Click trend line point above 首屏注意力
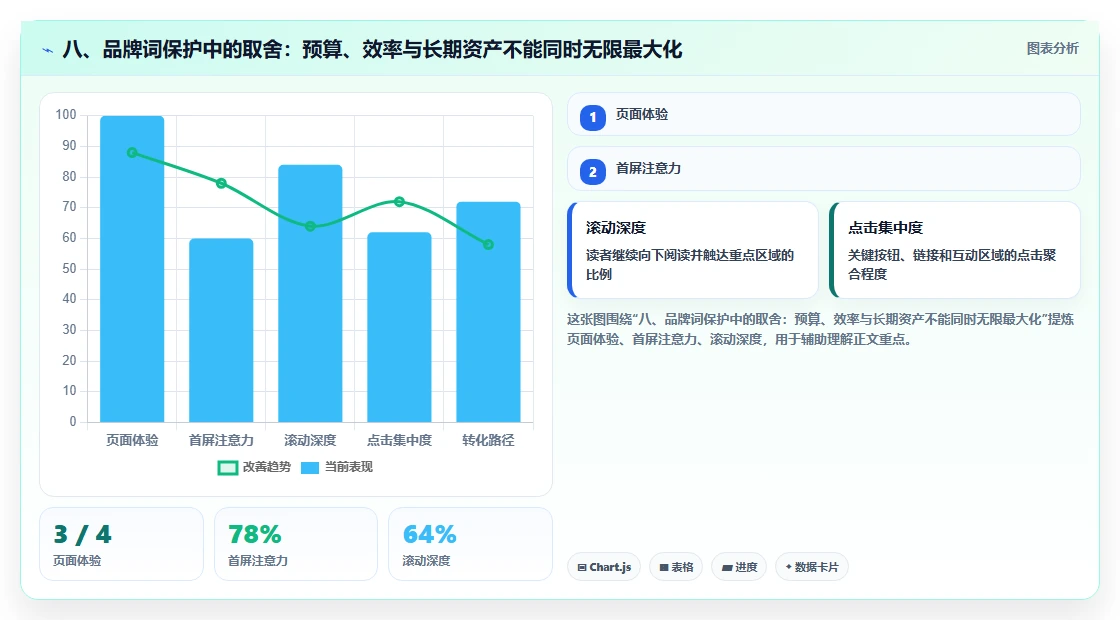1120x620 pixels. tap(221, 184)
